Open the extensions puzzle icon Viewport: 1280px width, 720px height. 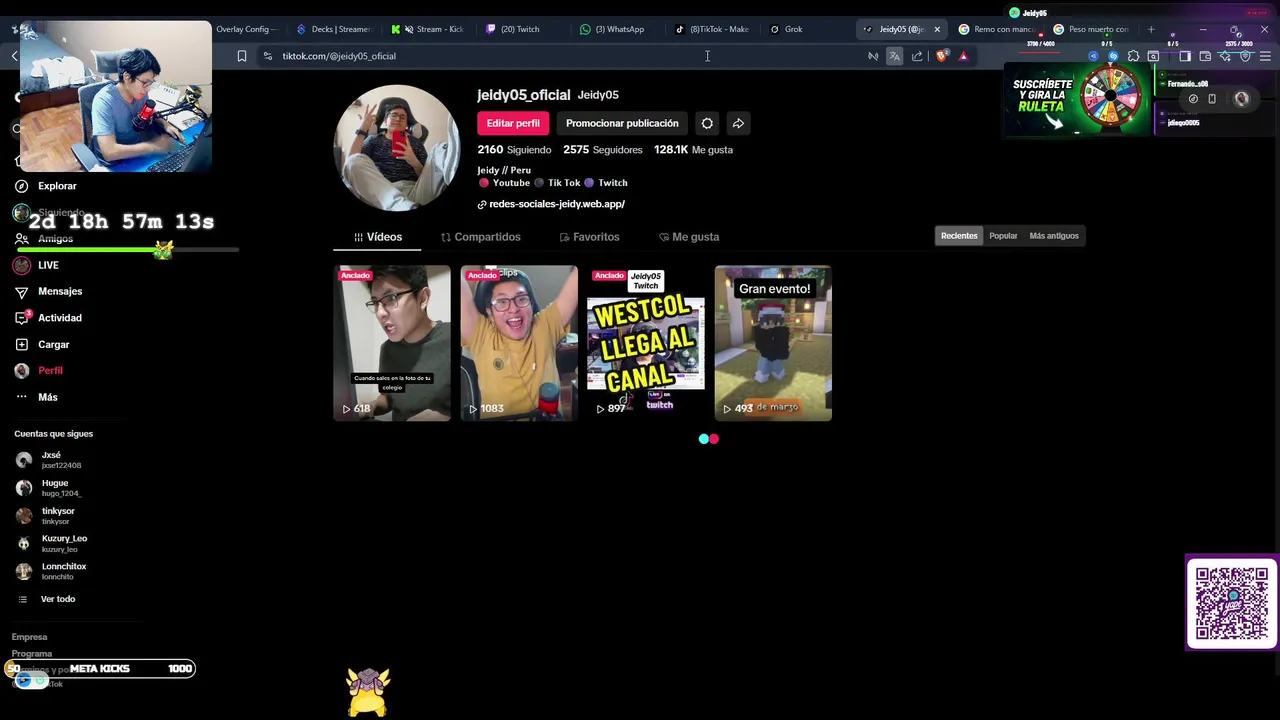pos(1133,56)
